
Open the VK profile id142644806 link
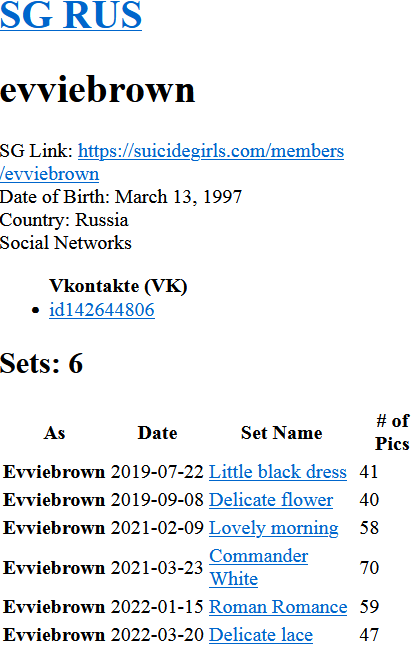pyautogui.click(x=102, y=310)
